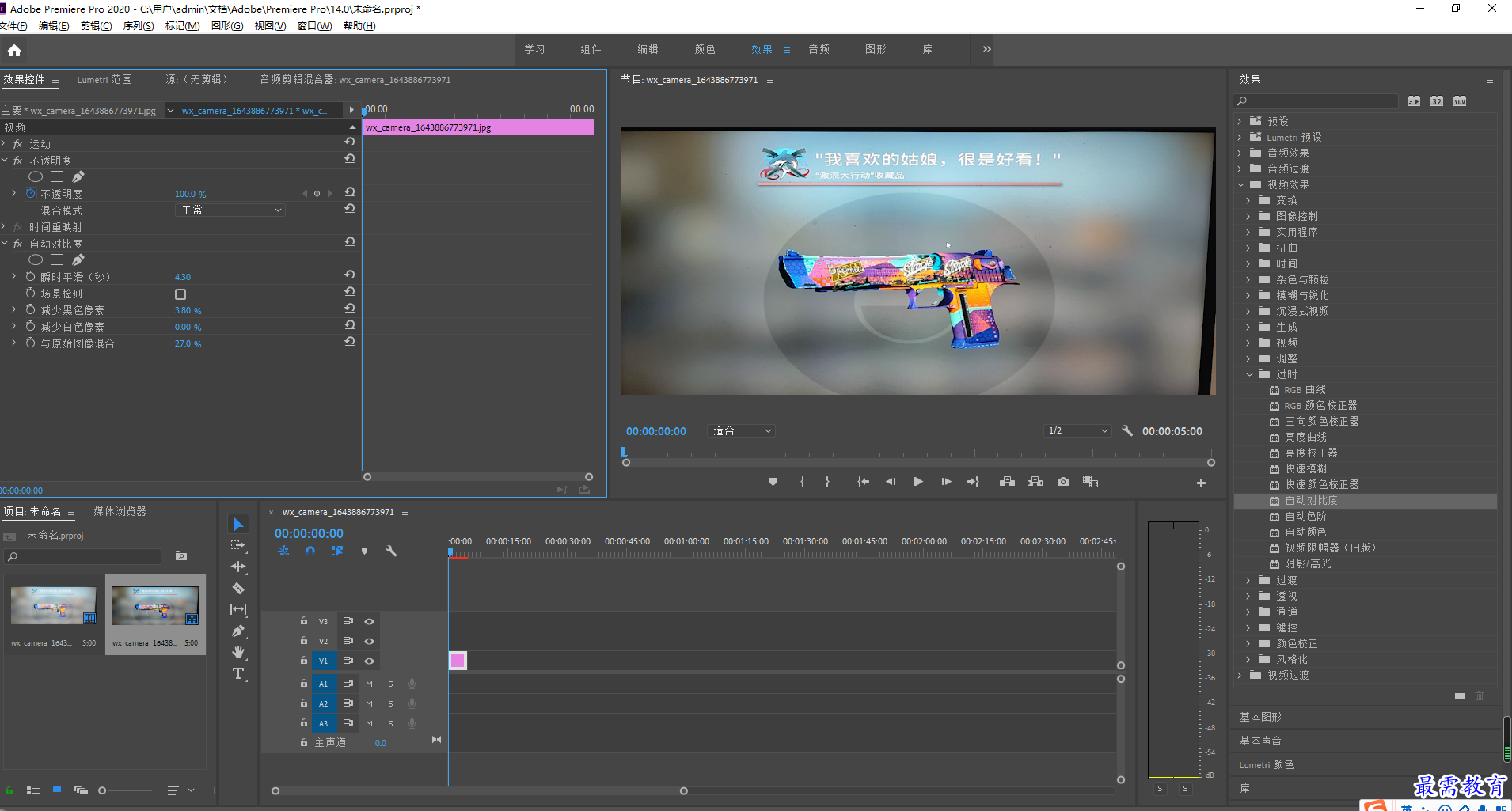1512x811 pixels.
Task: Expand the Motion effect properties
Action: tap(4, 144)
